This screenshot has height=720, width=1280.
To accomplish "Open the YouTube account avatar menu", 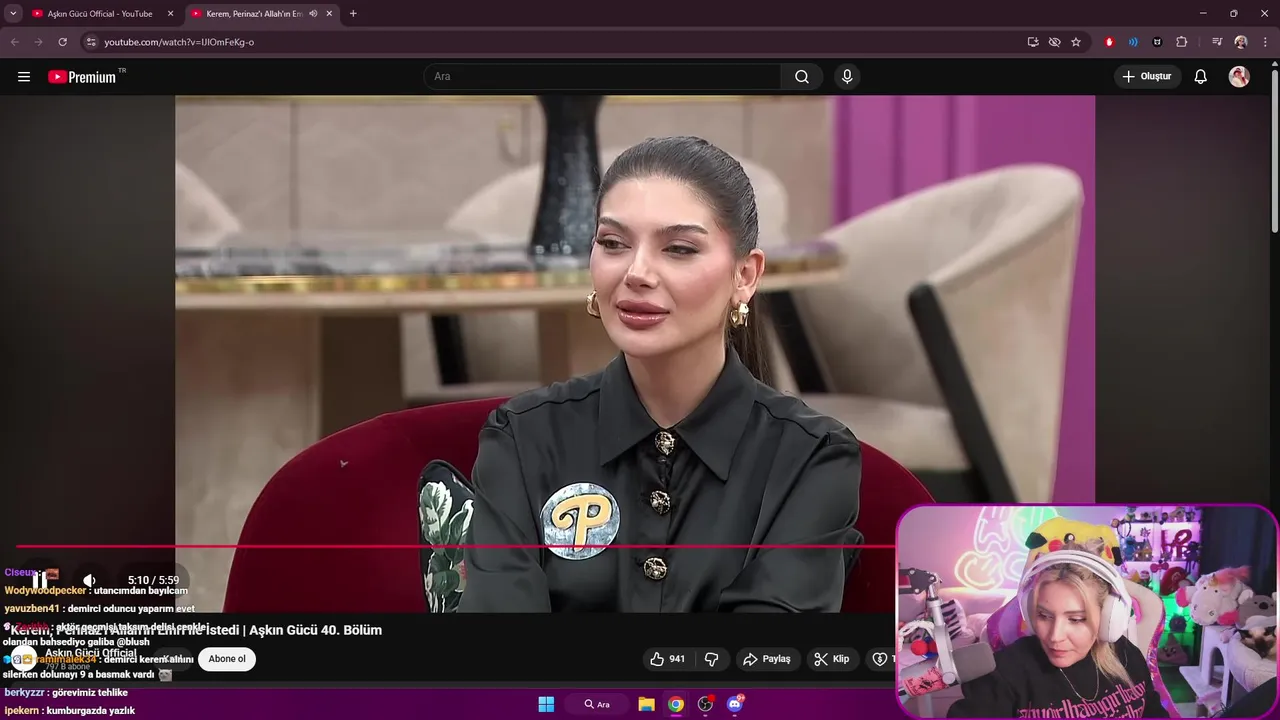I will click(1239, 77).
